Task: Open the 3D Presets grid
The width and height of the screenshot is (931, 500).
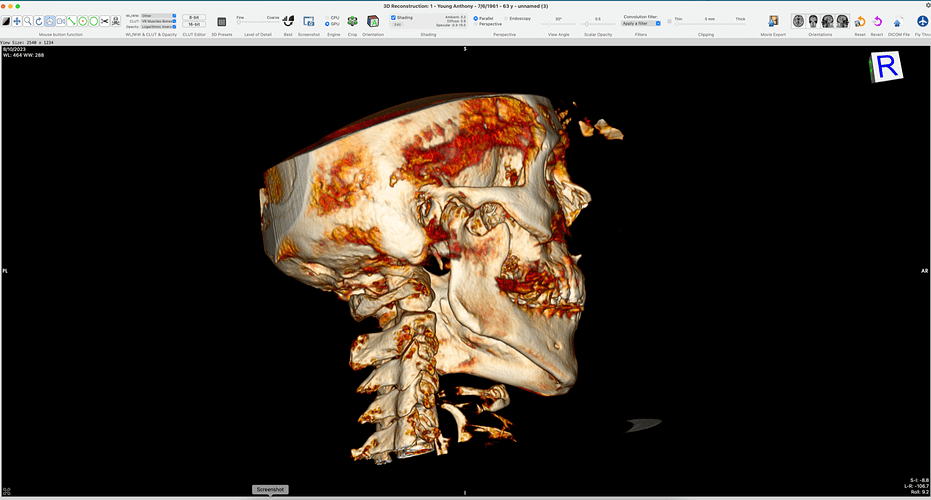Action: [221, 22]
